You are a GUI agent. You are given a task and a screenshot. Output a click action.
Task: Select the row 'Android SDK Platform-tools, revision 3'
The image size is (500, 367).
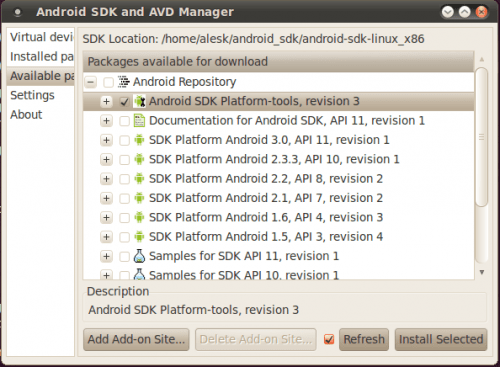(x=278, y=101)
